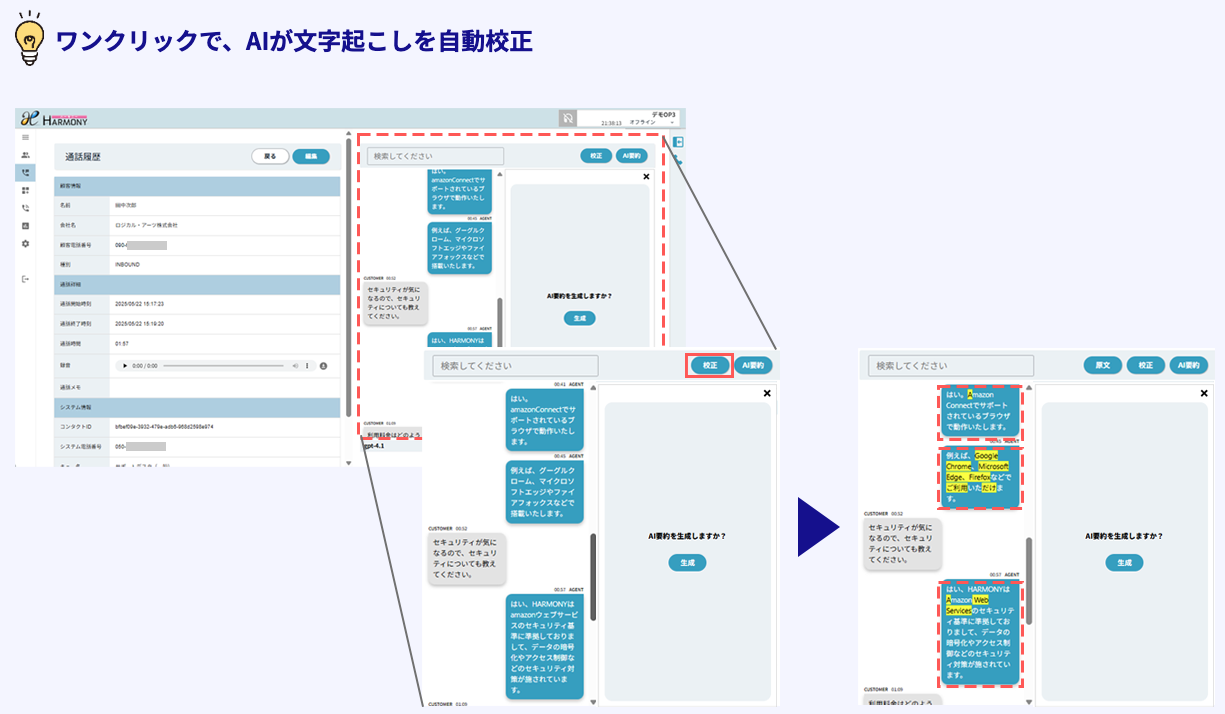Play the call recording audio
The image size is (1225, 714).
[123, 366]
